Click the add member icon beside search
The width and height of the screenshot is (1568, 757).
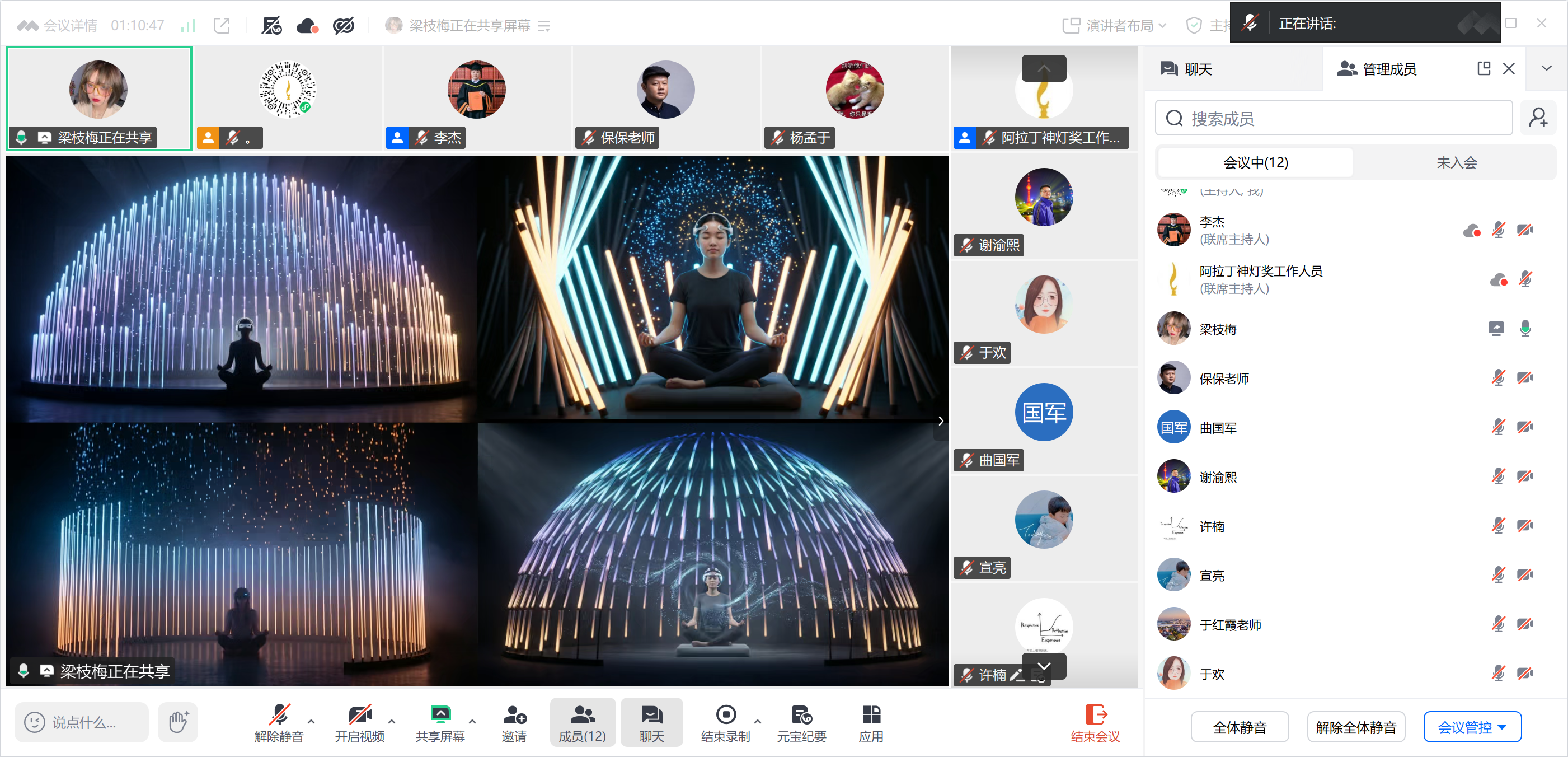(x=1538, y=118)
